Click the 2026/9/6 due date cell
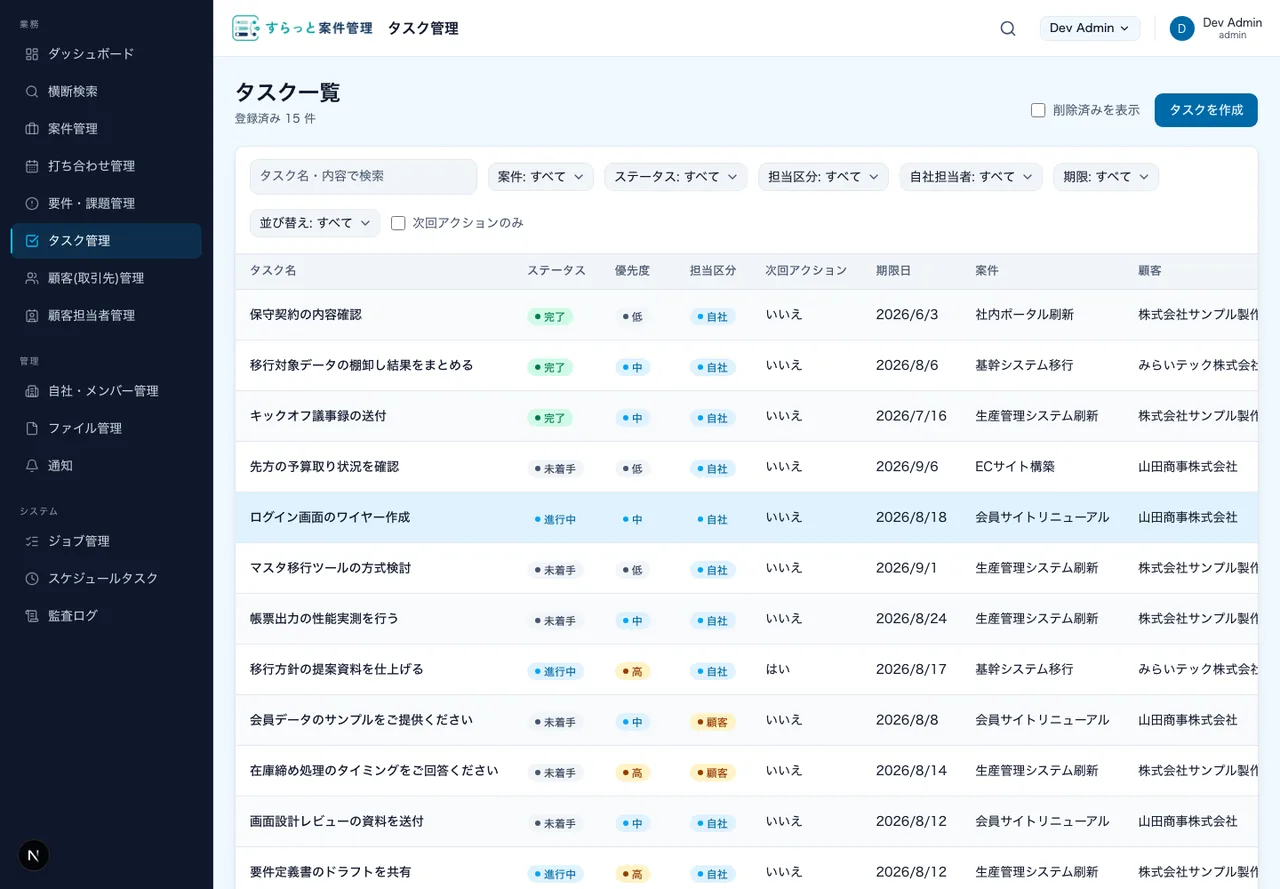1280x889 pixels. click(x=907, y=467)
